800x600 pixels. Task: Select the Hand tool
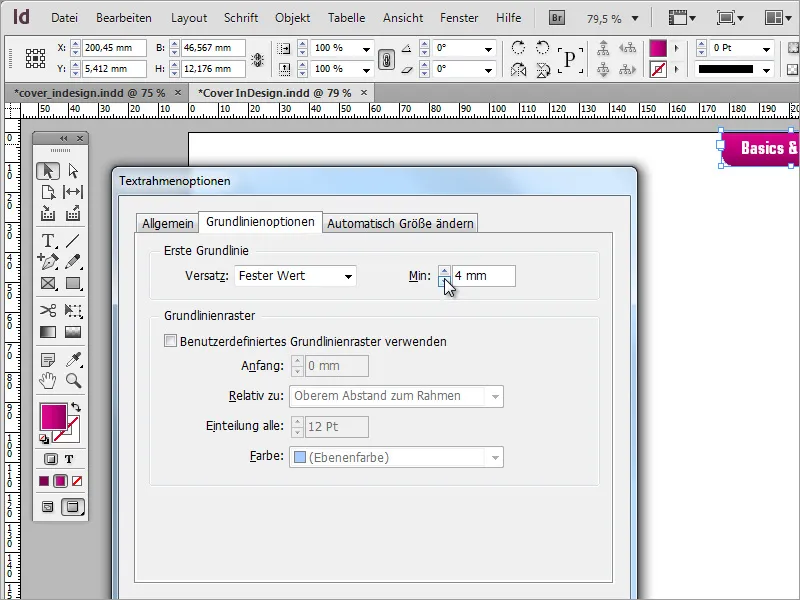tap(48, 381)
